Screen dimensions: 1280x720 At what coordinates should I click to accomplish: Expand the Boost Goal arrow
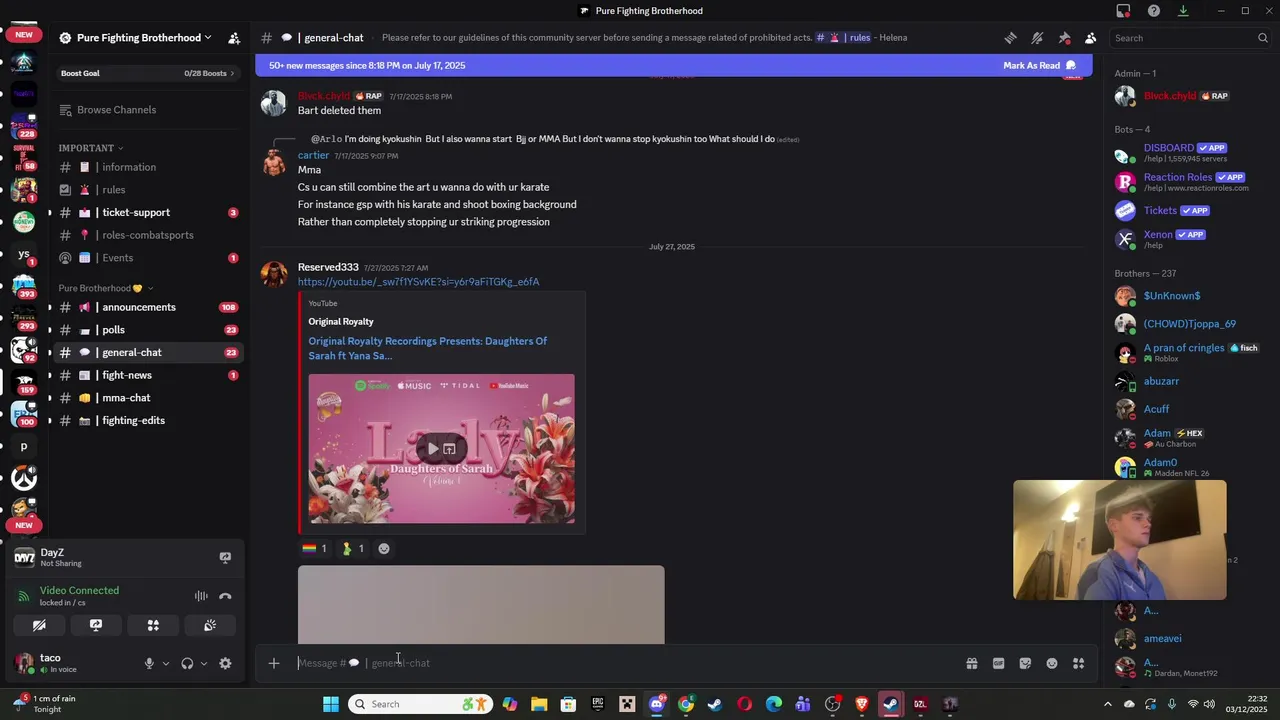click(x=233, y=73)
